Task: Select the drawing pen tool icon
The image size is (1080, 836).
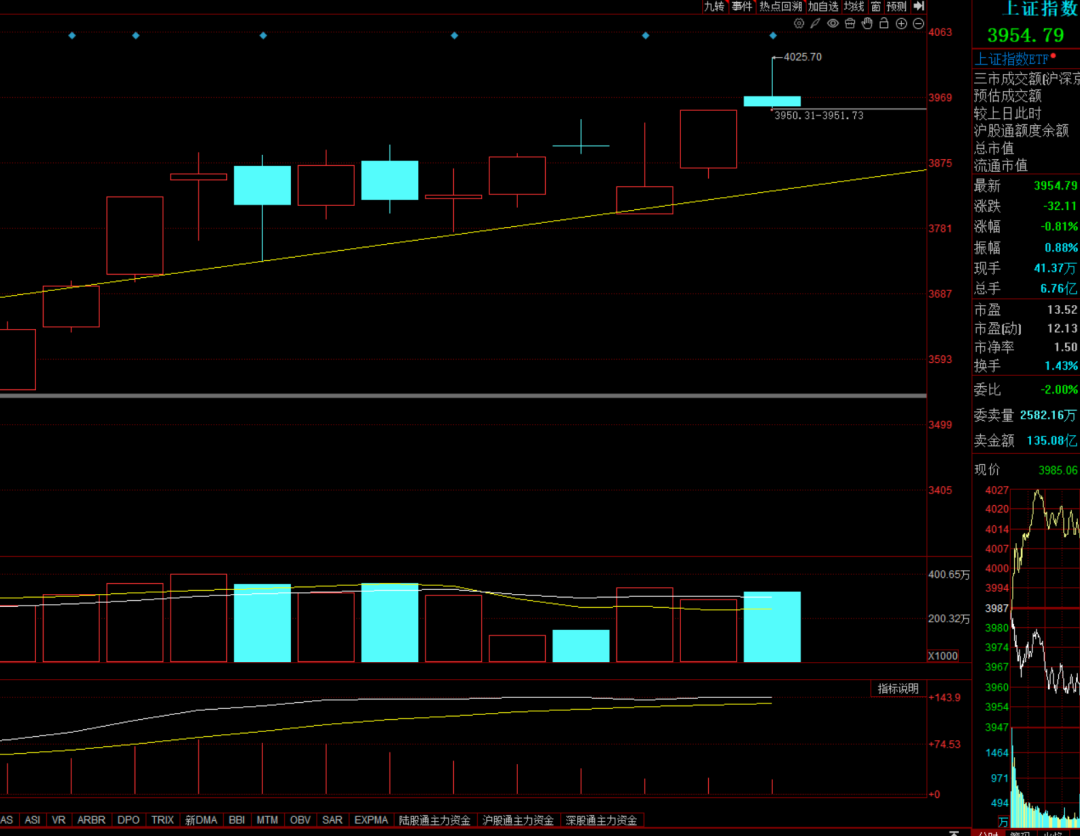Action: tap(815, 22)
